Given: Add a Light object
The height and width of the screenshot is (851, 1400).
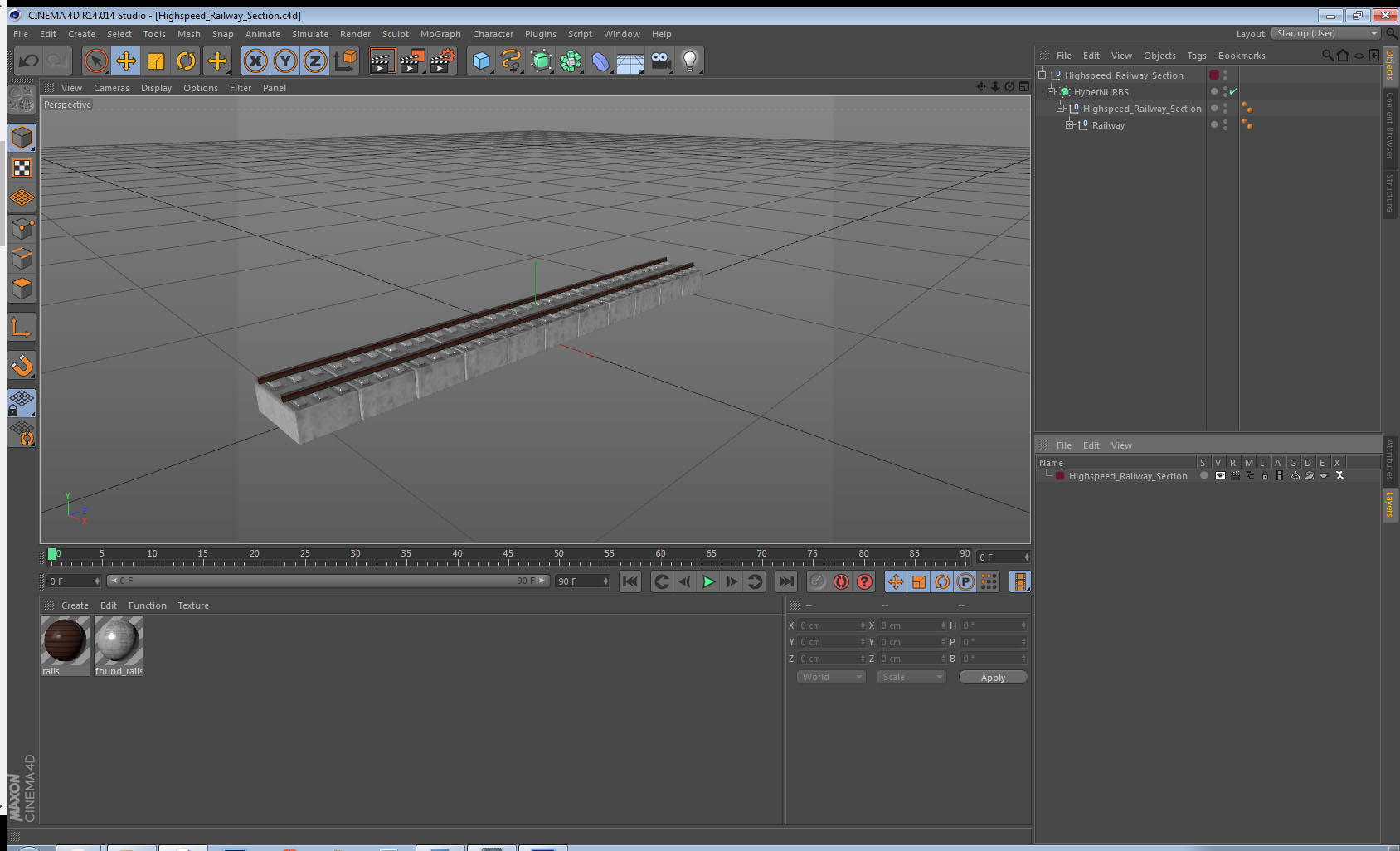Looking at the screenshot, I should 690,61.
